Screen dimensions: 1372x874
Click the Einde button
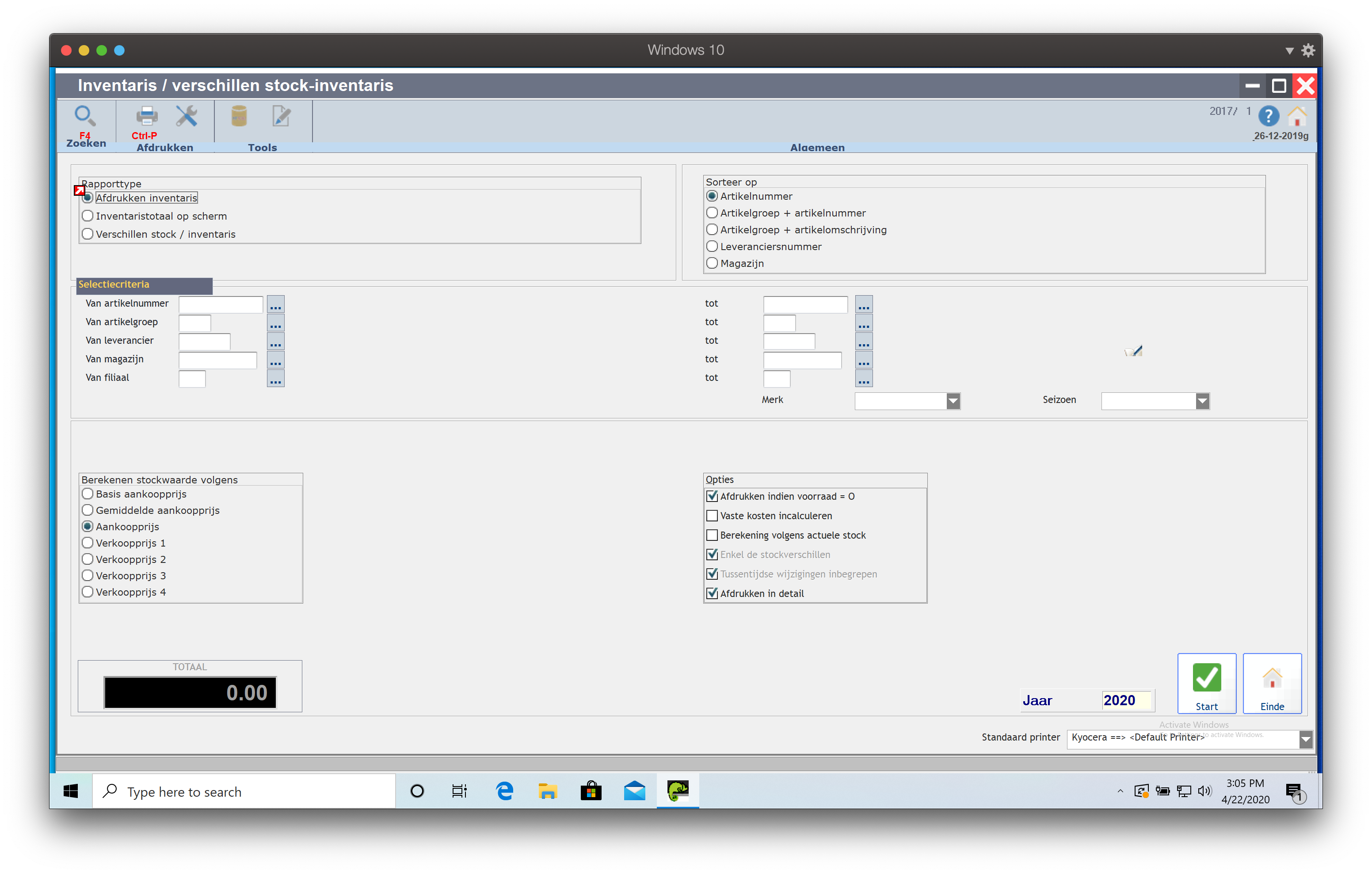pos(1272,683)
